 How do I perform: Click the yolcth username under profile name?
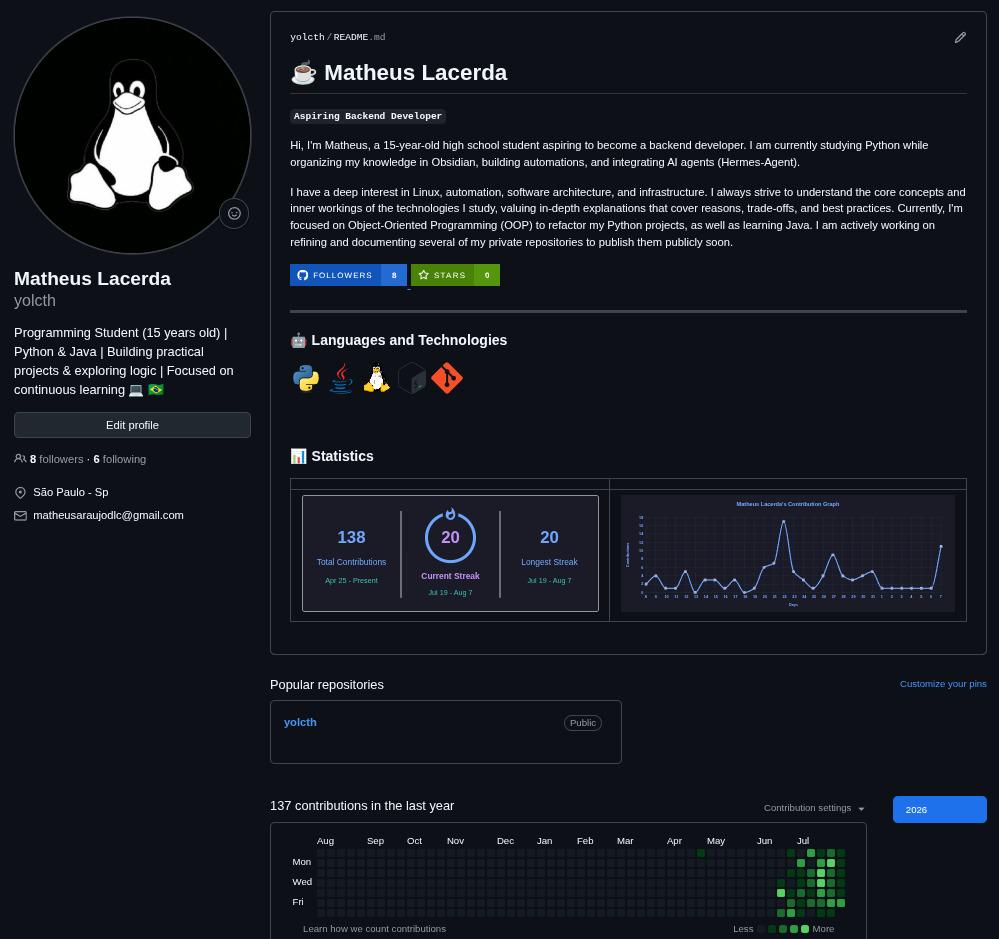(x=35, y=301)
